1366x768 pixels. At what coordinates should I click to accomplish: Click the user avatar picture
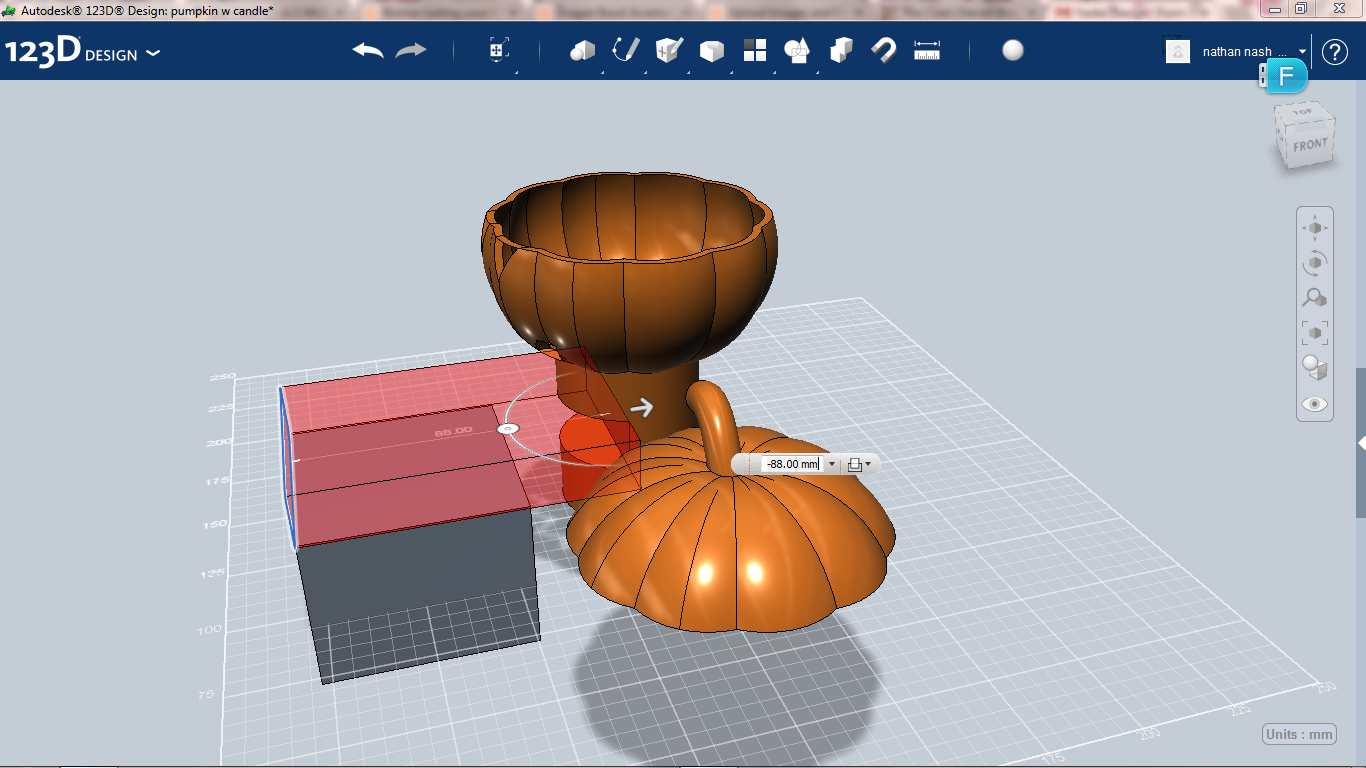[x=1178, y=51]
